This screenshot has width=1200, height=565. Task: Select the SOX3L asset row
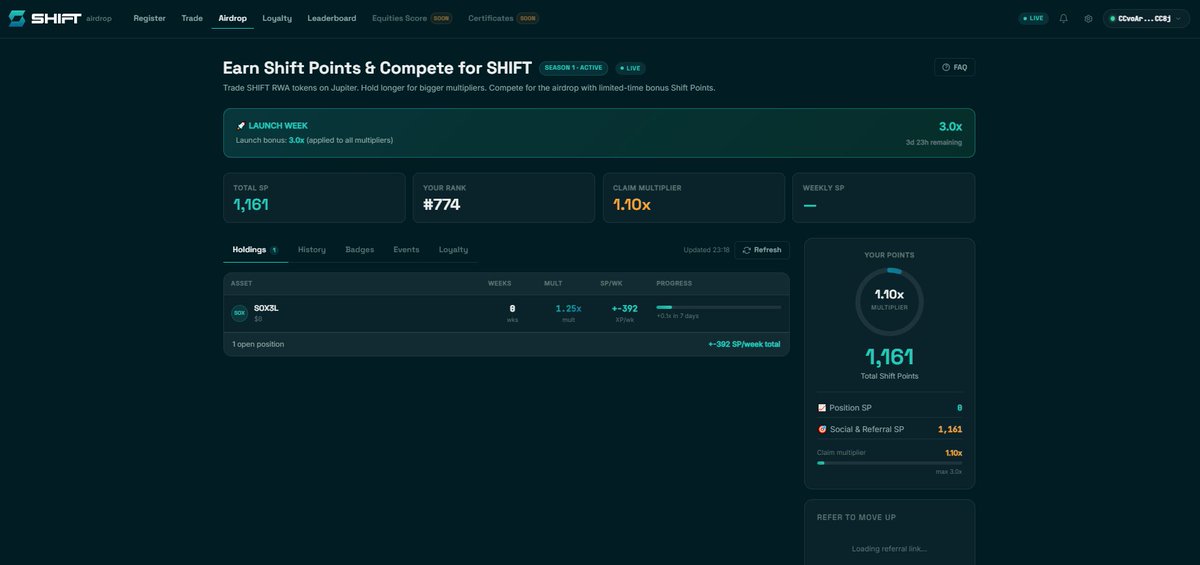click(506, 313)
